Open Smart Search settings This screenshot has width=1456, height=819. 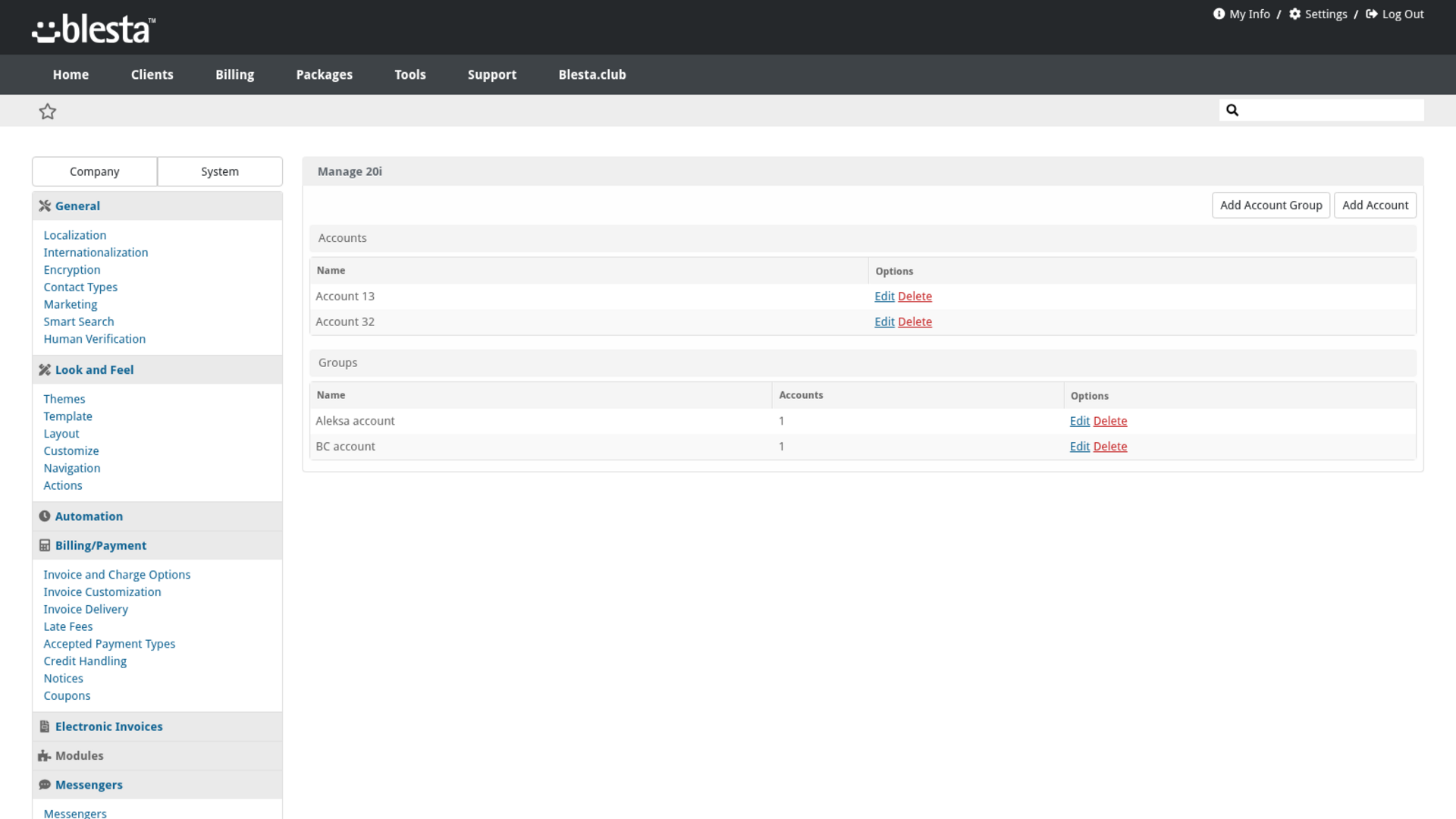point(79,322)
